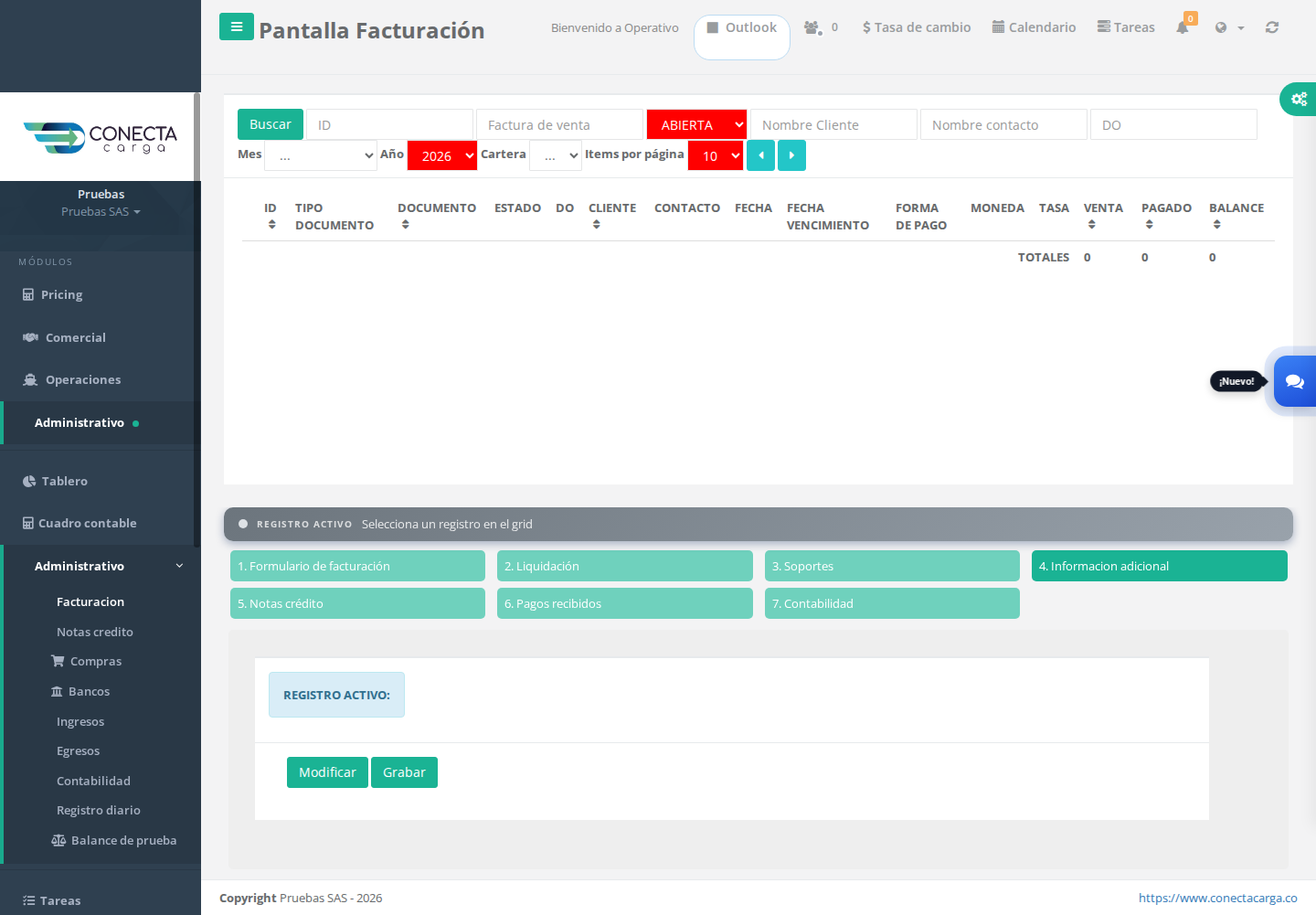Change items per page dropdown

click(x=716, y=155)
